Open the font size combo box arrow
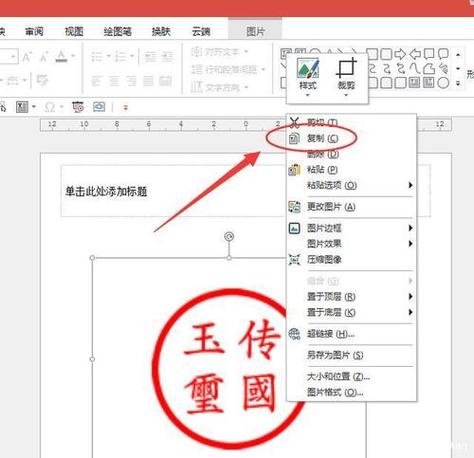The height and width of the screenshot is (458, 474). [x=13, y=57]
